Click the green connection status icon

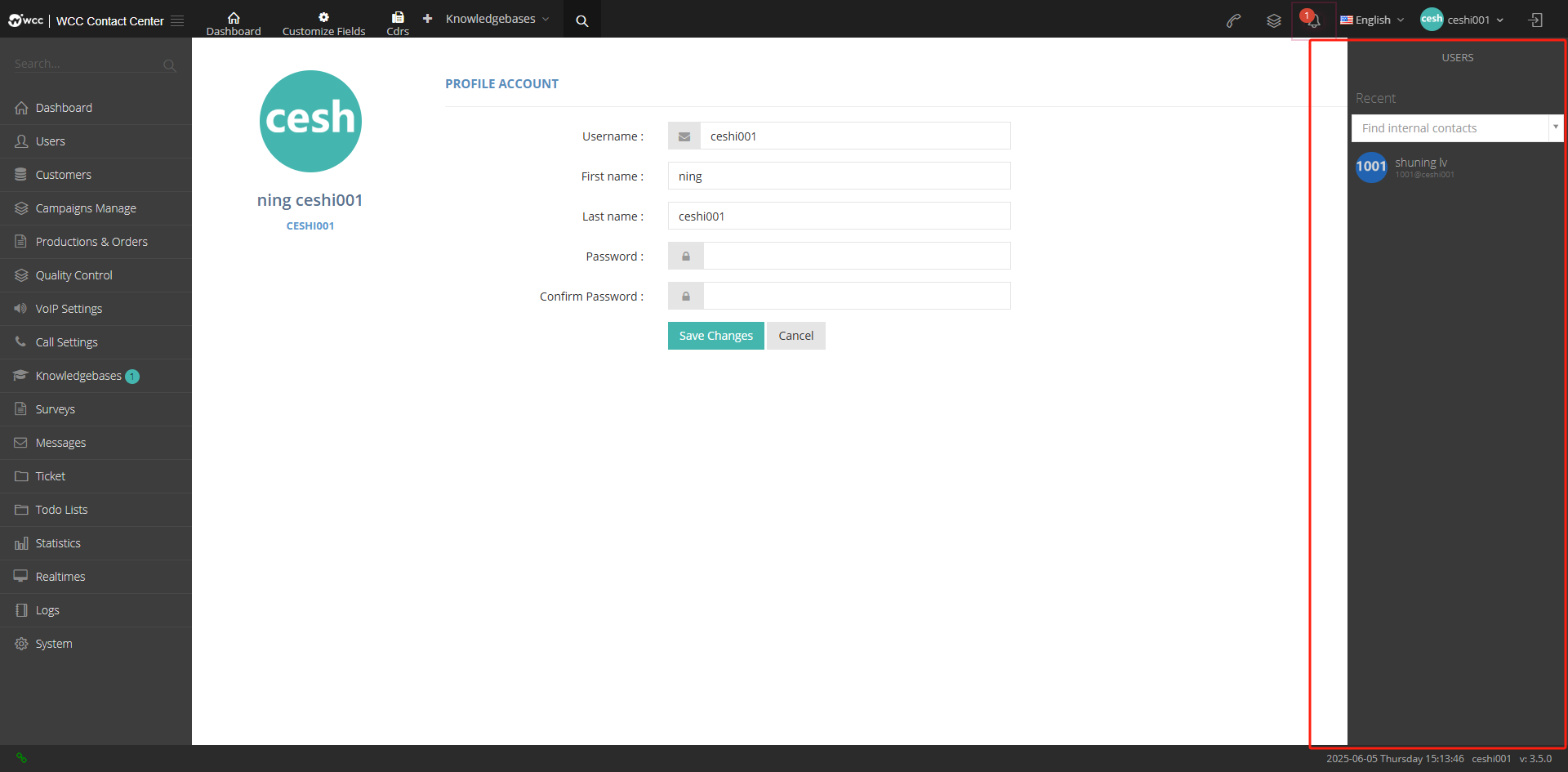point(22,758)
